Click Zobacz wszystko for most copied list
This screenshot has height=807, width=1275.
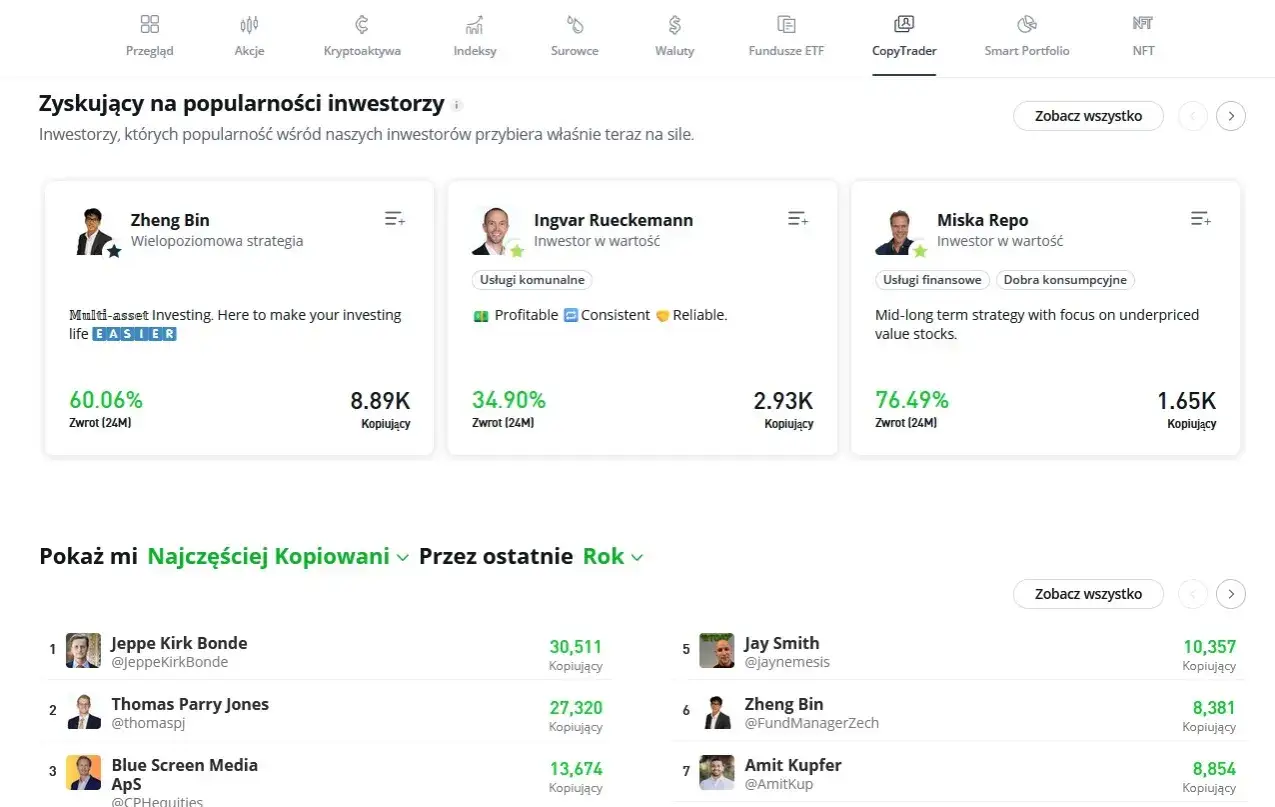[1088, 594]
